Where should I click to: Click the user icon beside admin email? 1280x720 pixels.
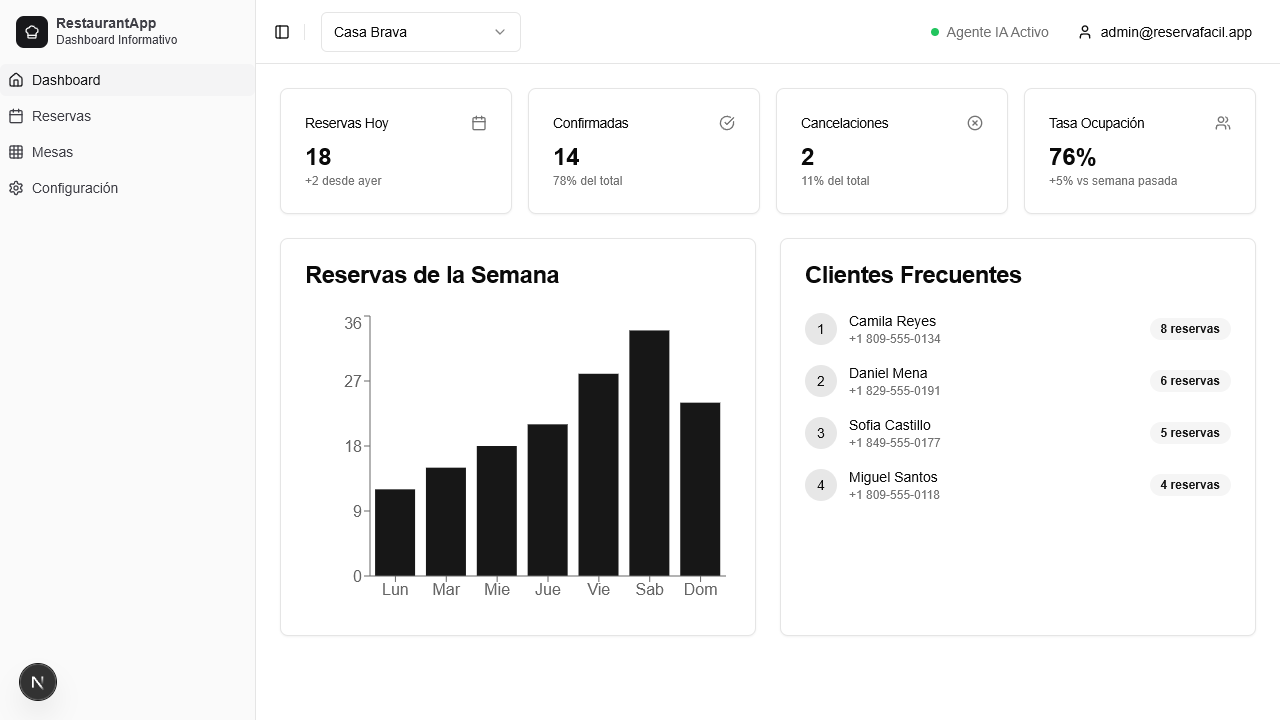[x=1085, y=32]
